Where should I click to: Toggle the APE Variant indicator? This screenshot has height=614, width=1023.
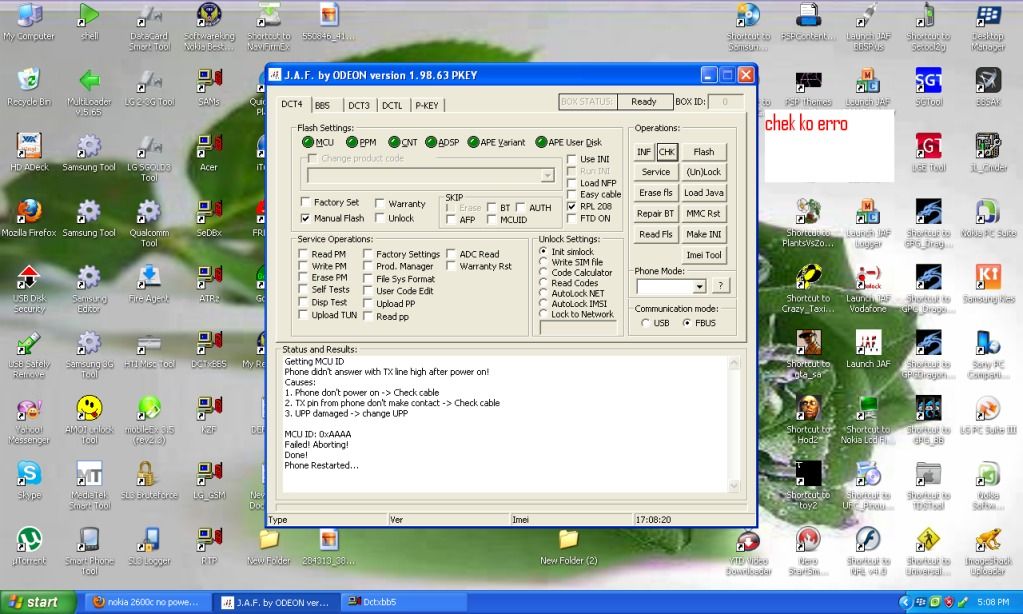coord(473,142)
